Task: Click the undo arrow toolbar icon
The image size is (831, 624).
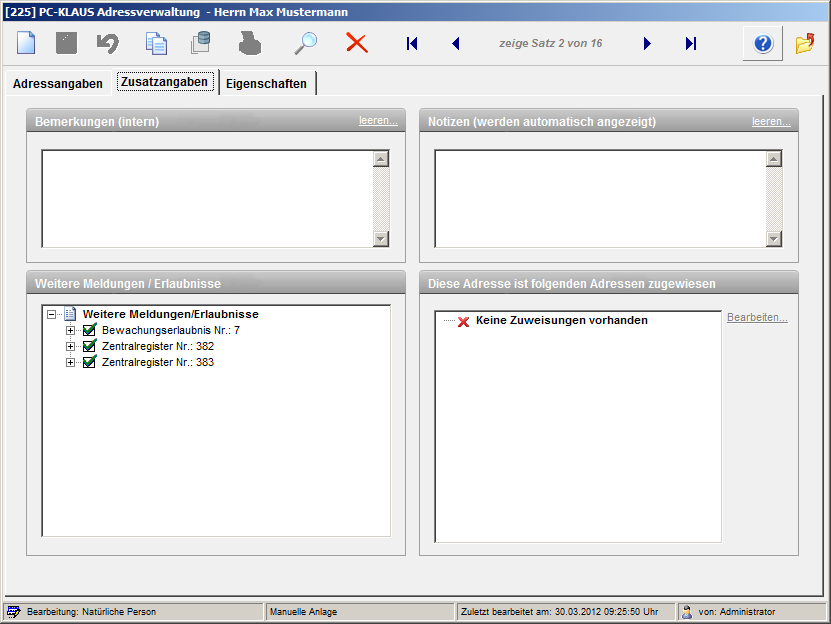Action: 108,44
